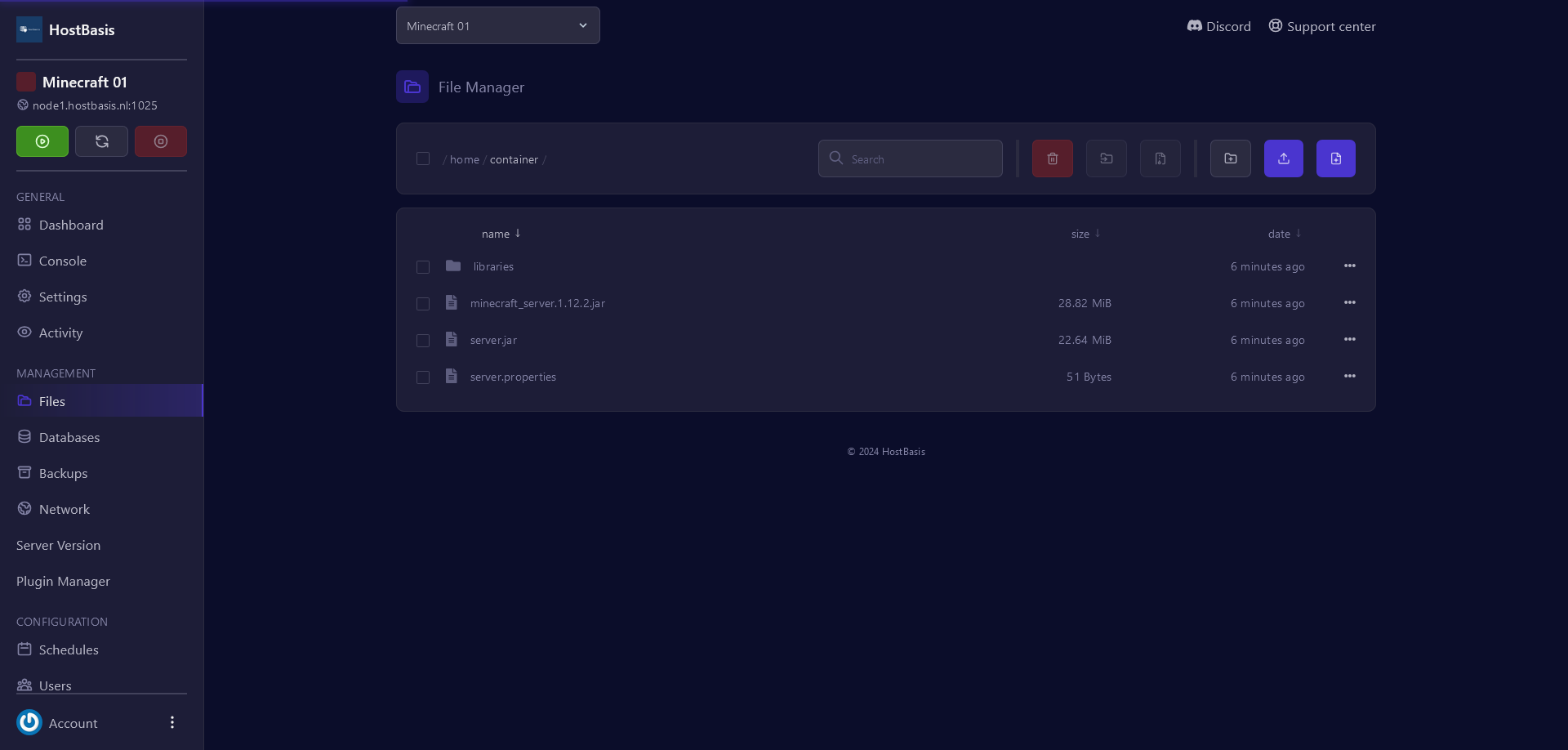The width and height of the screenshot is (1568, 750).
Task: Start the server with the green play button
Action: pyautogui.click(x=42, y=141)
